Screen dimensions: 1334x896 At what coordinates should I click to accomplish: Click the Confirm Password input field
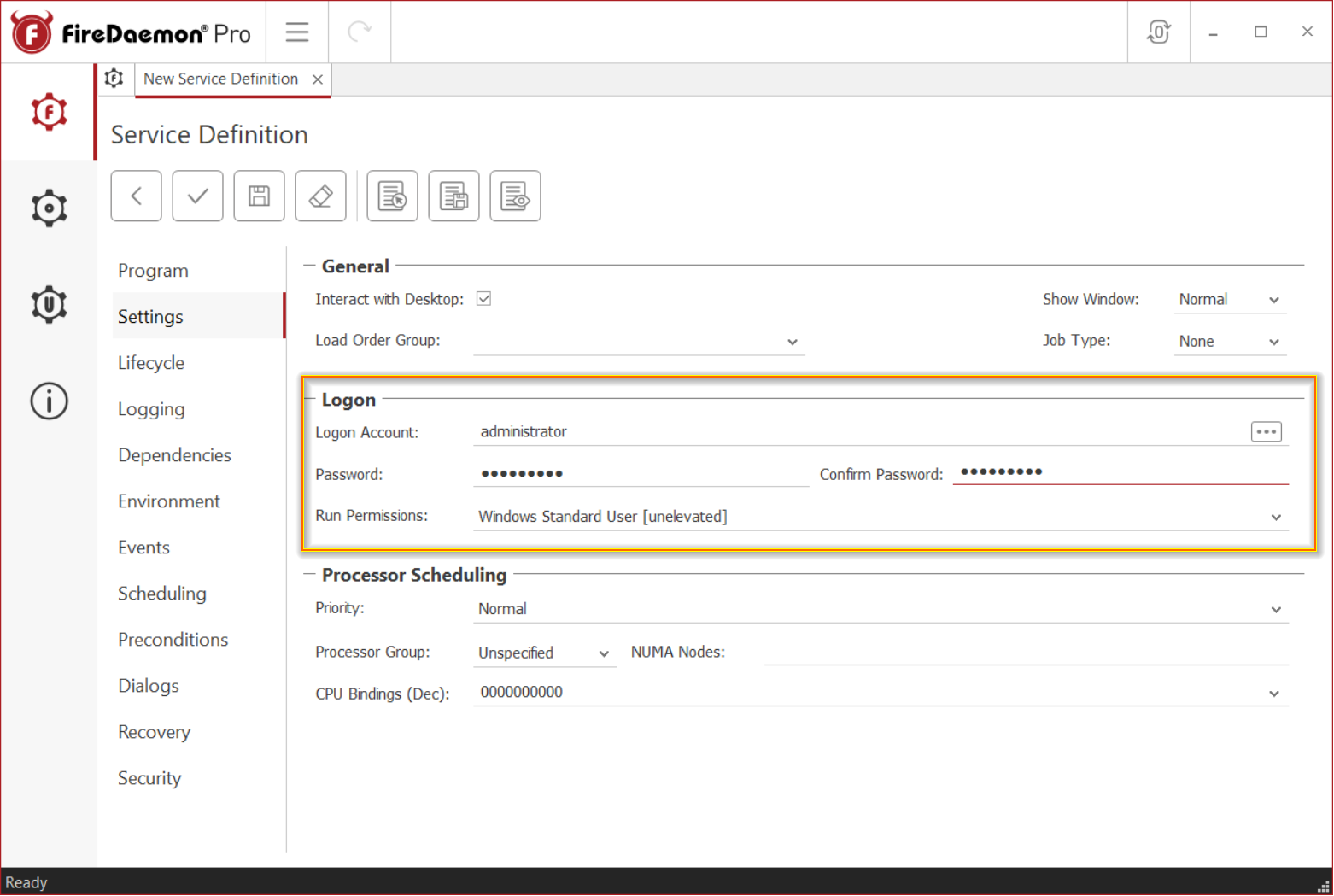[x=1120, y=472]
